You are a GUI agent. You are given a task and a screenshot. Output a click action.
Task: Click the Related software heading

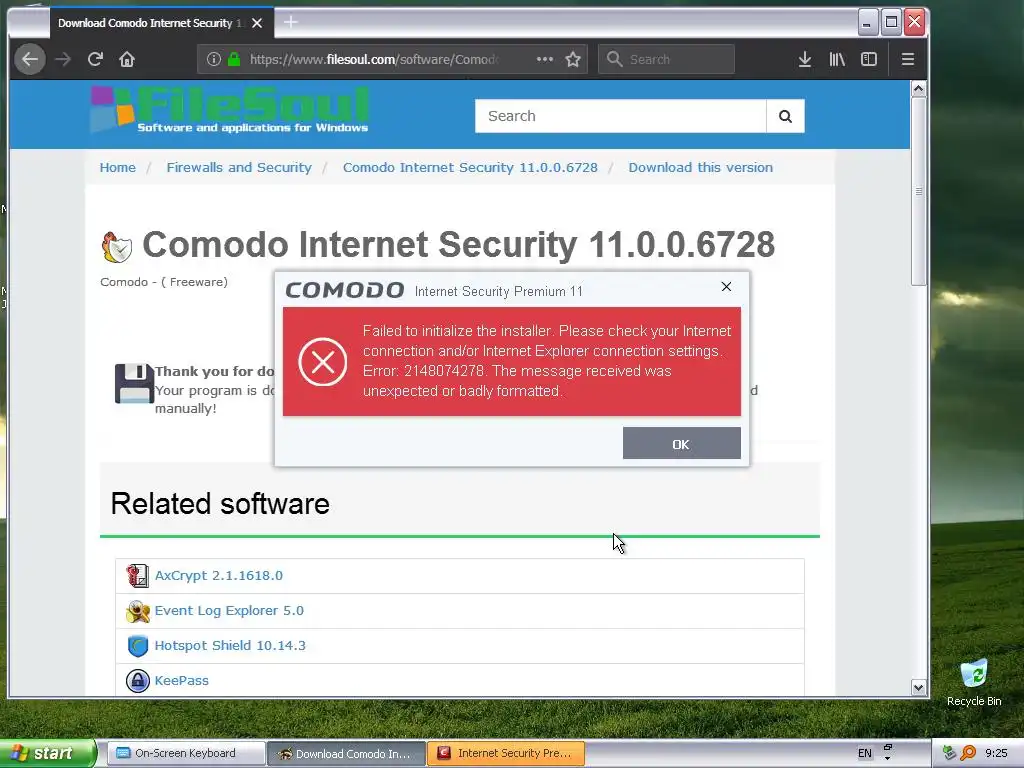click(x=220, y=504)
